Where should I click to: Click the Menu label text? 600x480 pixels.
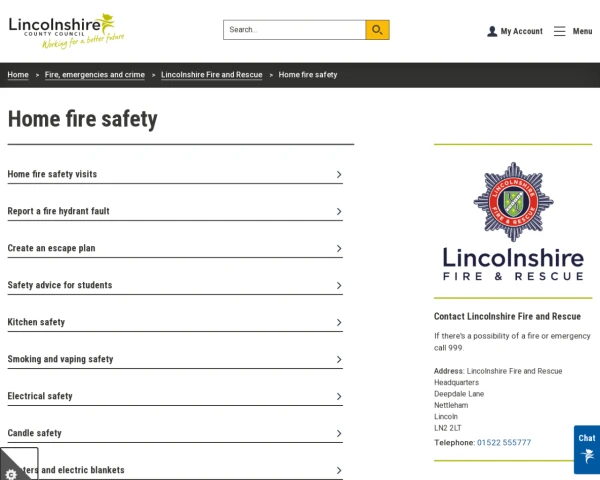pos(582,31)
